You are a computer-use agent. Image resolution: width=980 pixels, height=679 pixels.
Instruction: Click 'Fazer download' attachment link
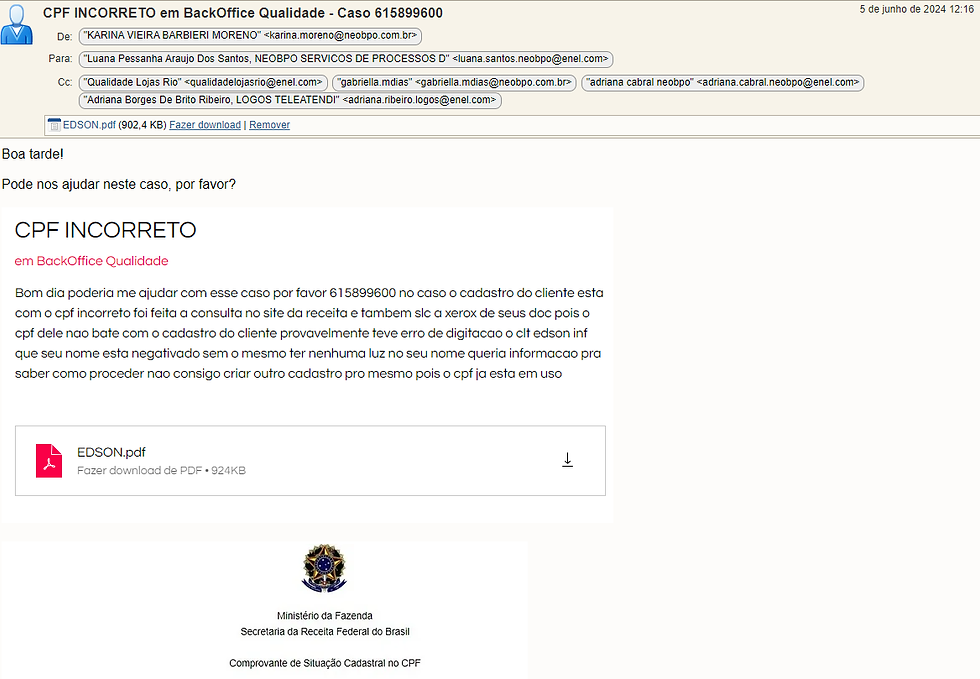[205, 125]
